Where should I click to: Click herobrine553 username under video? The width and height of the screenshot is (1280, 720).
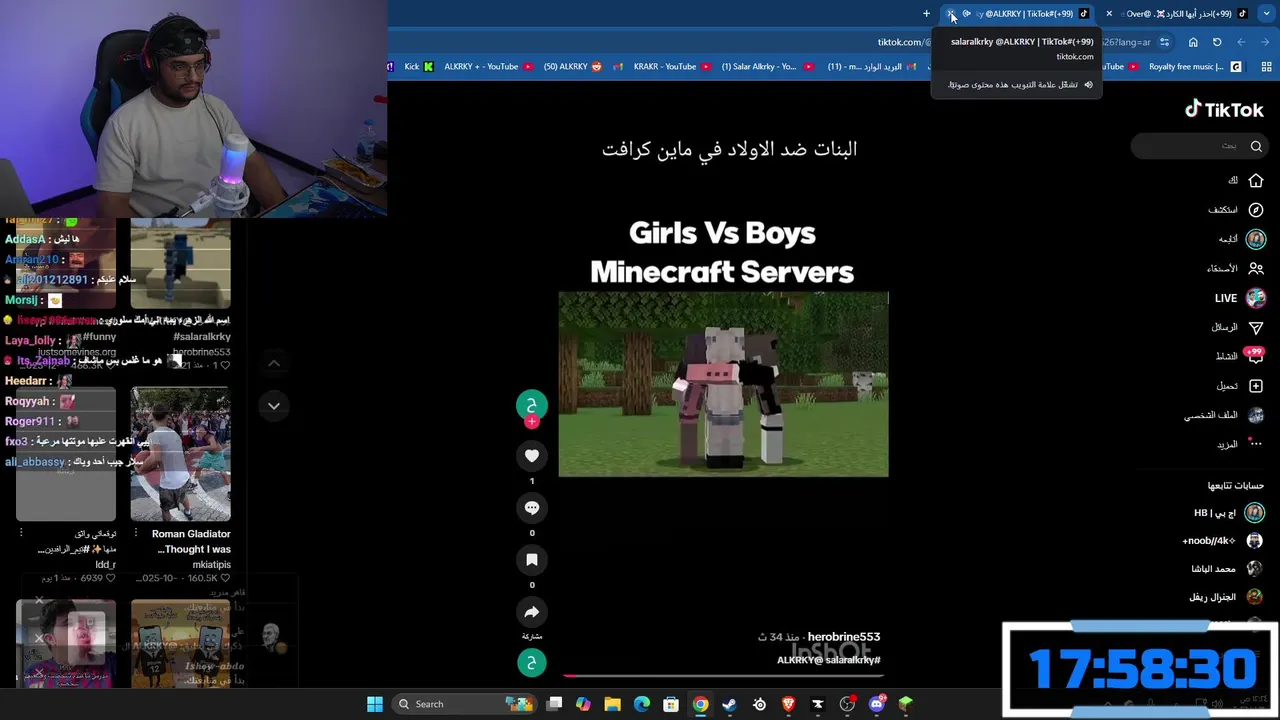[844, 637]
